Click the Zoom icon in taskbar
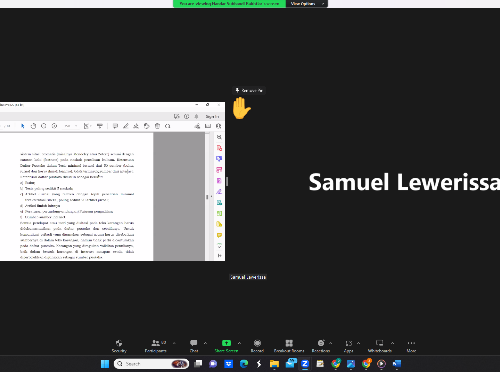Image resolution: width=500 pixels, height=372 pixels. 305,364
